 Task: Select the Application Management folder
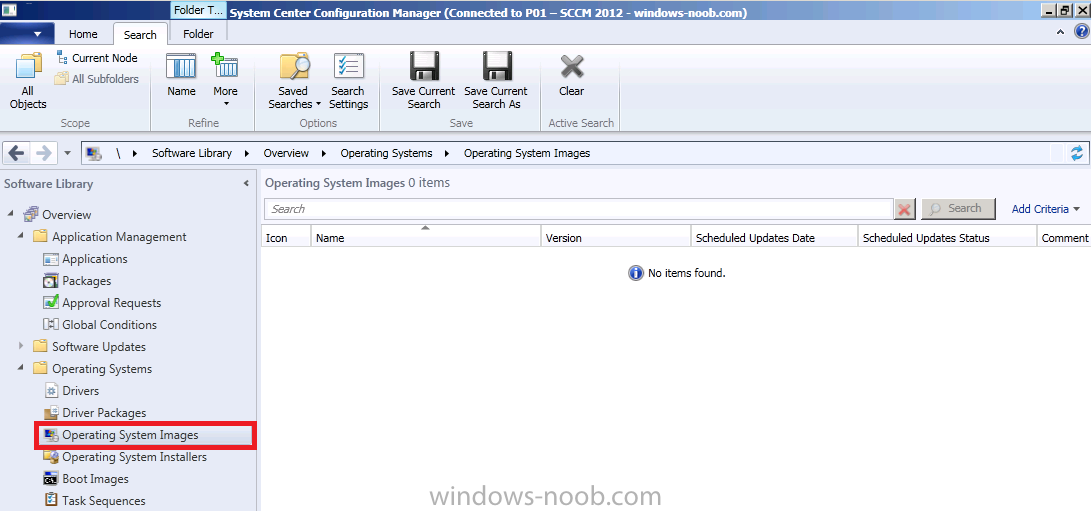coord(119,237)
